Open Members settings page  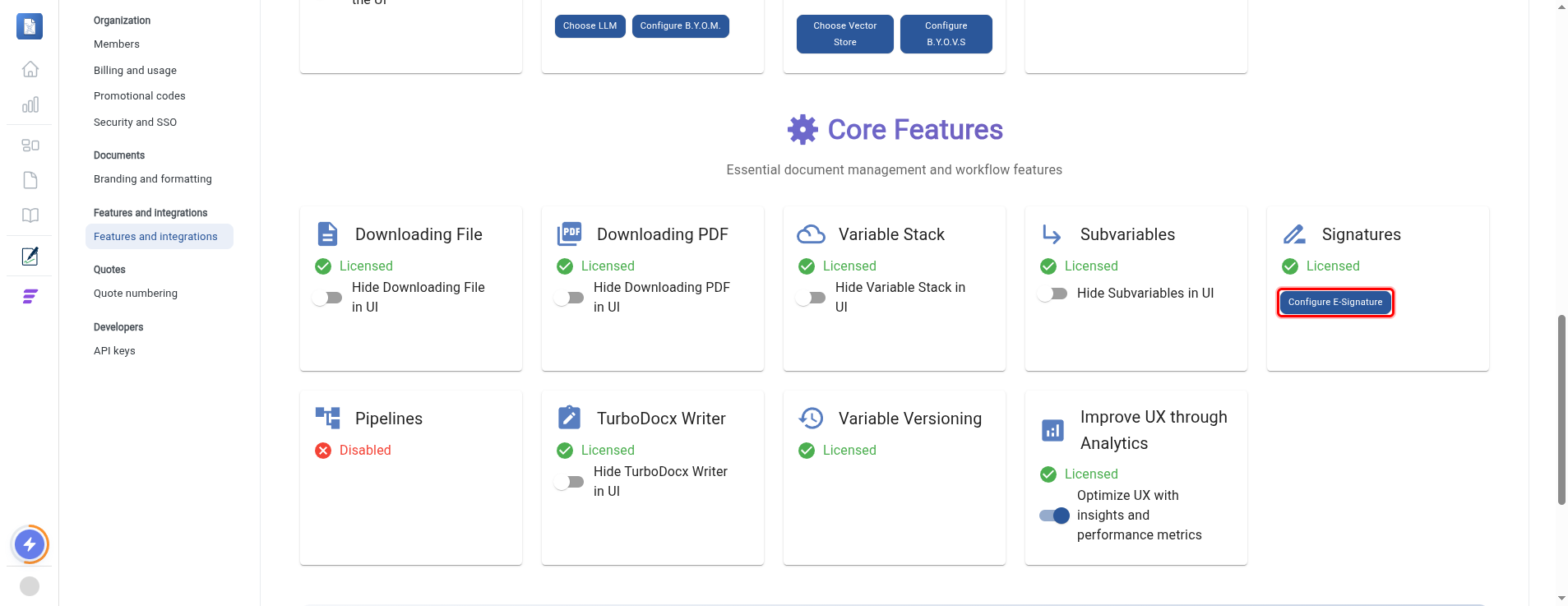tap(117, 44)
